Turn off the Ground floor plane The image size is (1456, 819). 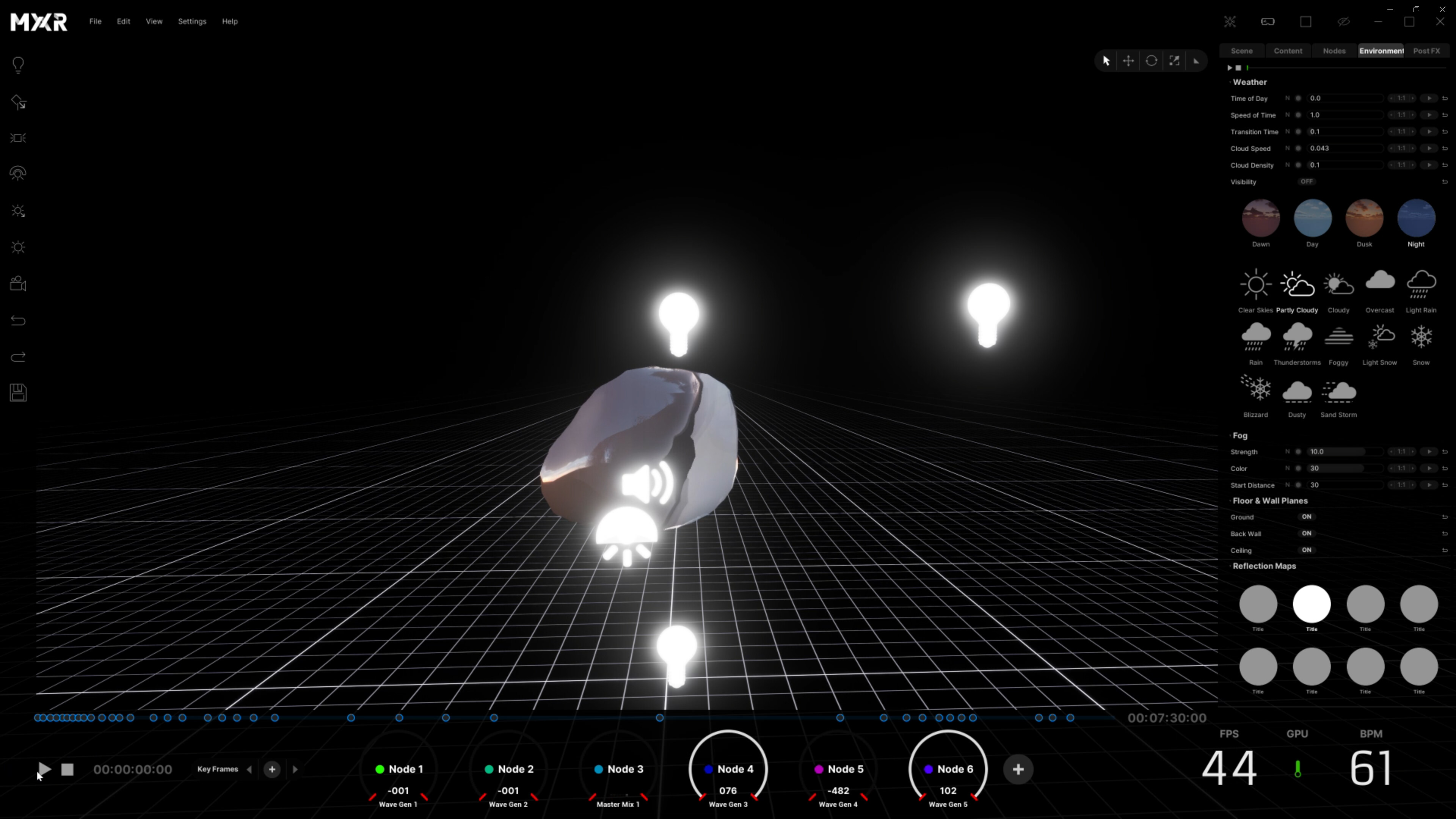tap(1307, 516)
